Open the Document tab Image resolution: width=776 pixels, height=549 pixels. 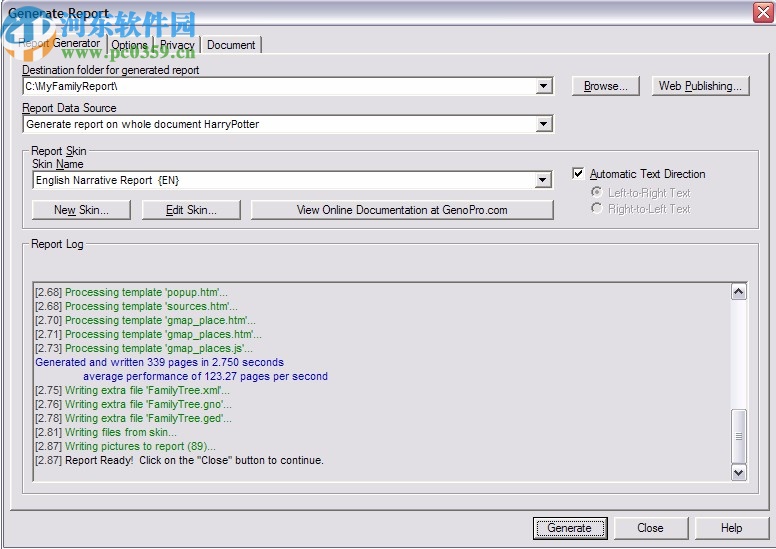[231, 45]
